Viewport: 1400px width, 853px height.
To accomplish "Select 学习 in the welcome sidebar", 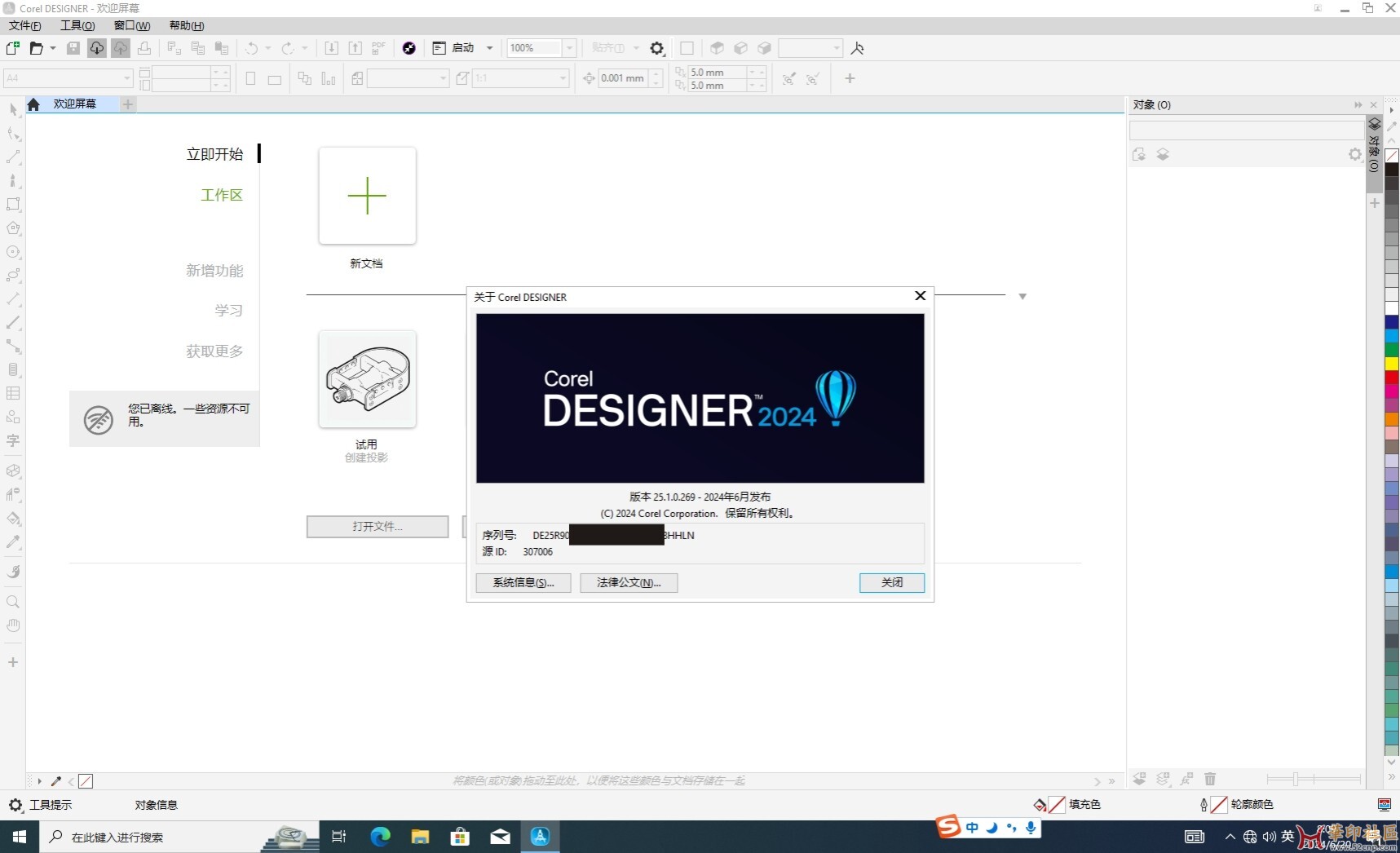I will point(229,311).
